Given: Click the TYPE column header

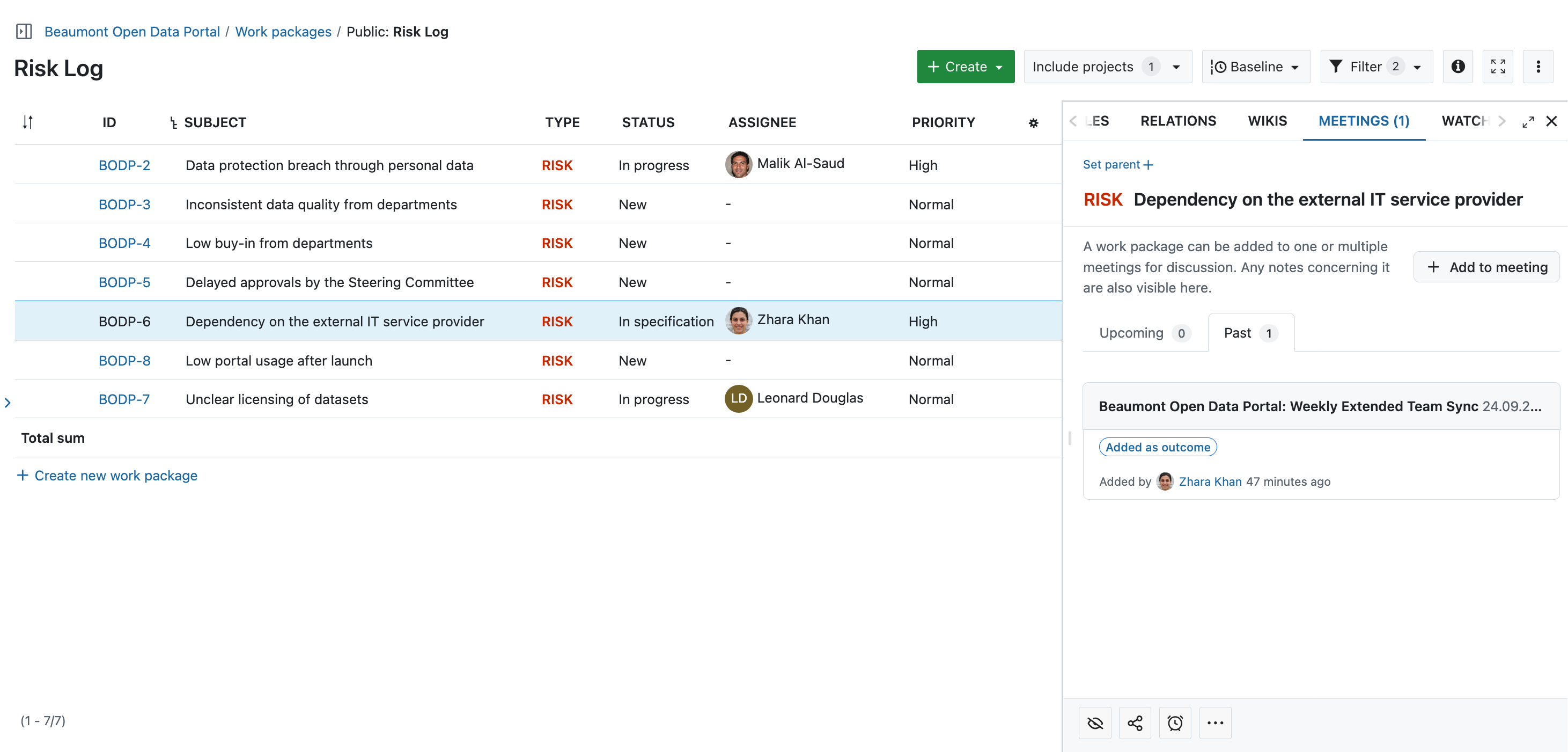Looking at the screenshot, I should coord(562,122).
